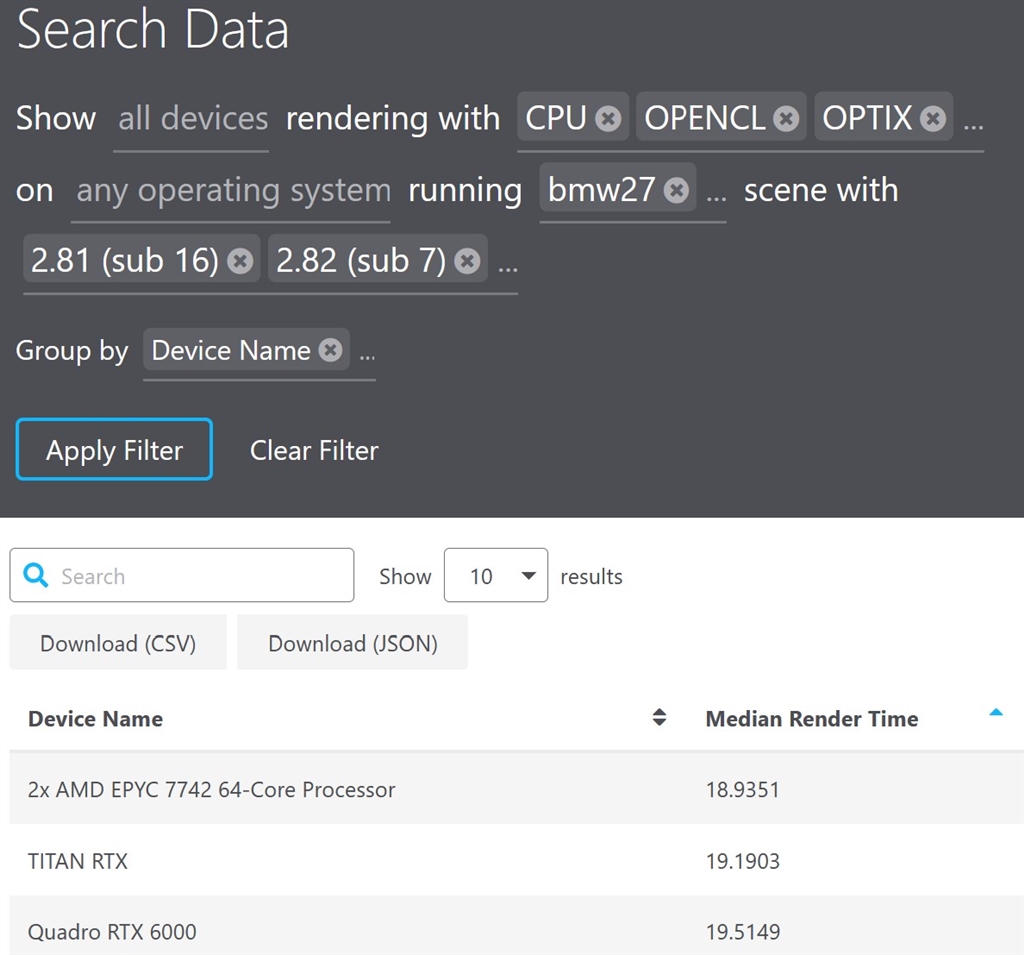Click the magnifier icon in search box
Viewport: 1024px width, 955px height.
point(36,576)
